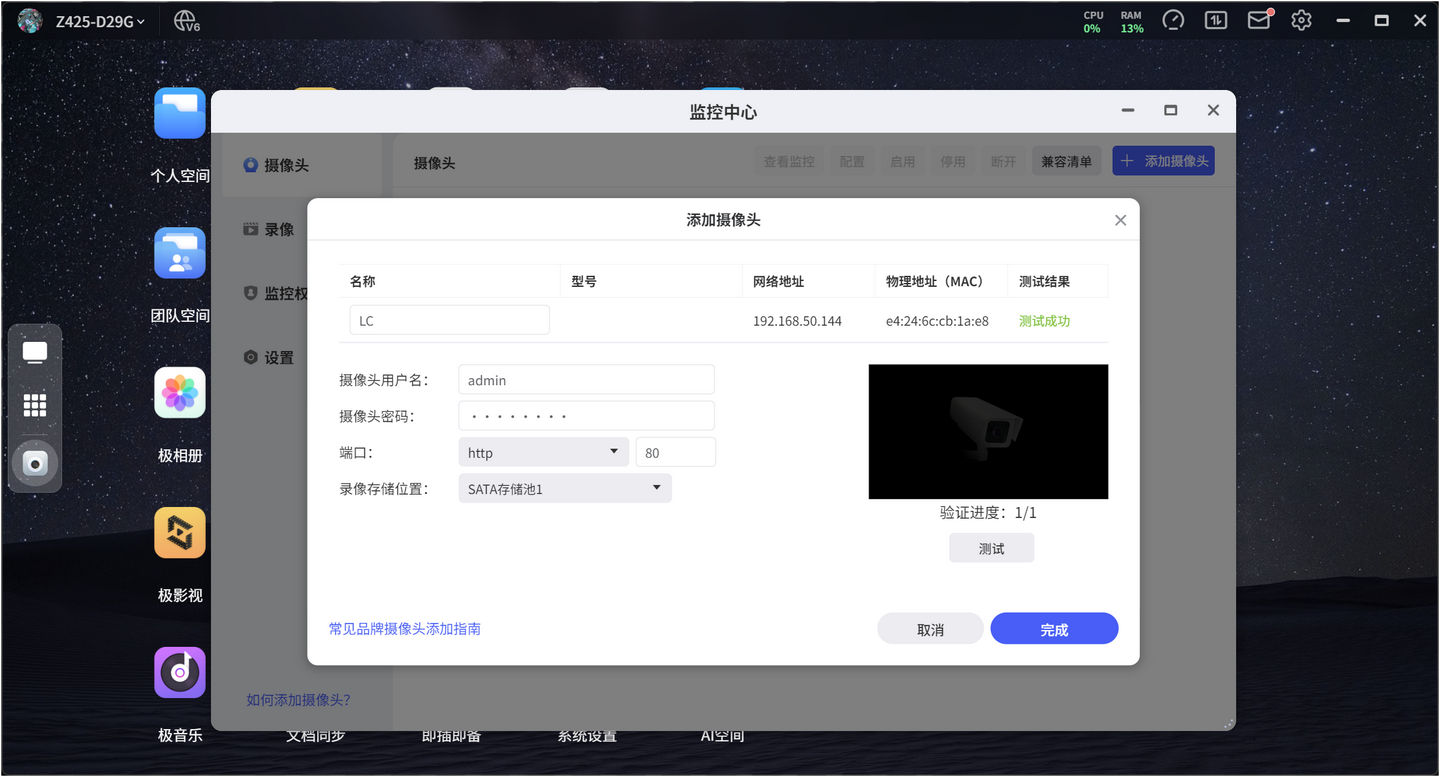1440x777 pixels.
Task: Open the performance gauge icon in top bar
Action: pyautogui.click(x=1173, y=20)
